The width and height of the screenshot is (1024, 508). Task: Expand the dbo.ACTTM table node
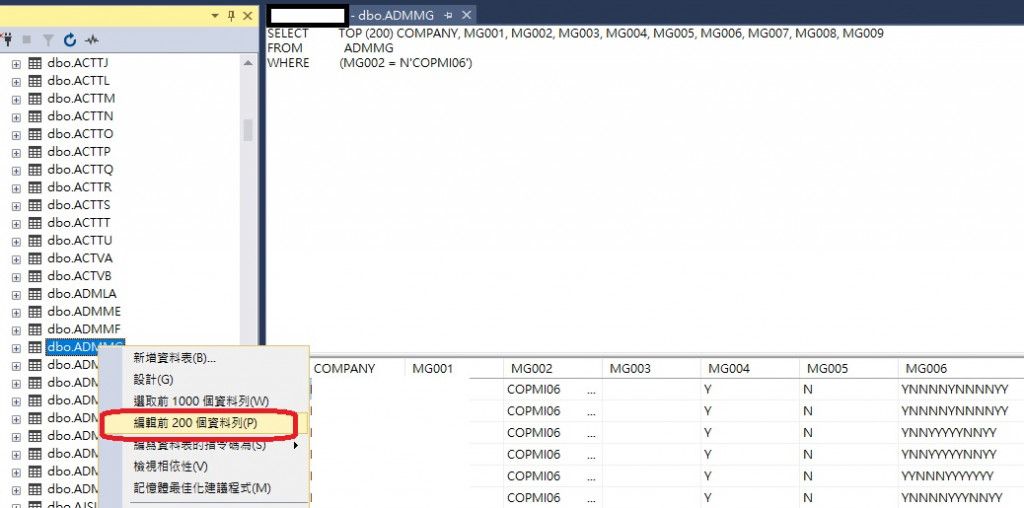coord(16,99)
